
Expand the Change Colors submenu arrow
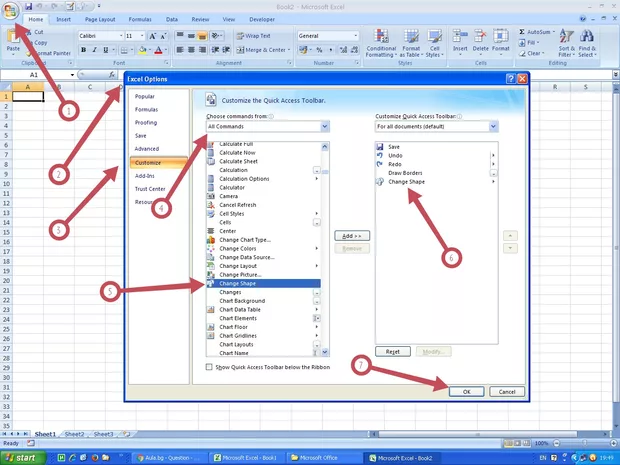point(317,248)
